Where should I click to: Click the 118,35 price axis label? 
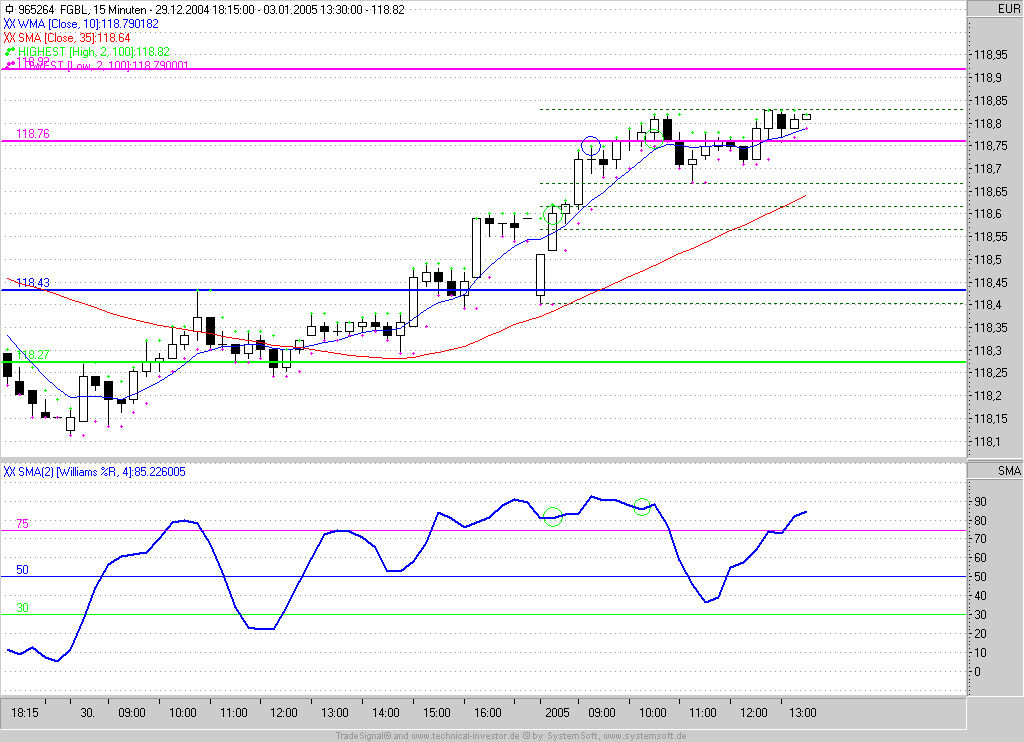click(x=991, y=327)
